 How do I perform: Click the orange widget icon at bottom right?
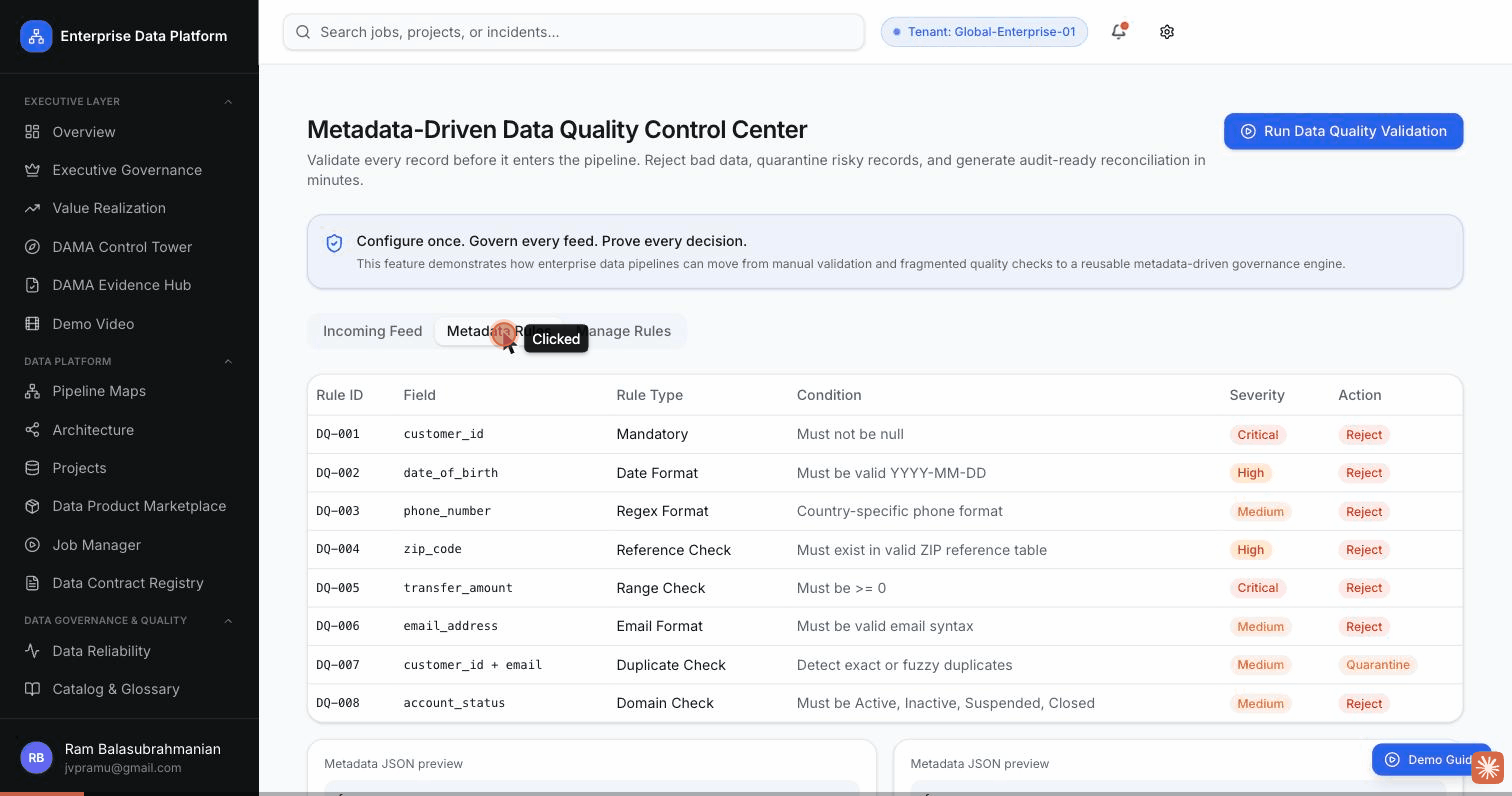coord(1487,768)
